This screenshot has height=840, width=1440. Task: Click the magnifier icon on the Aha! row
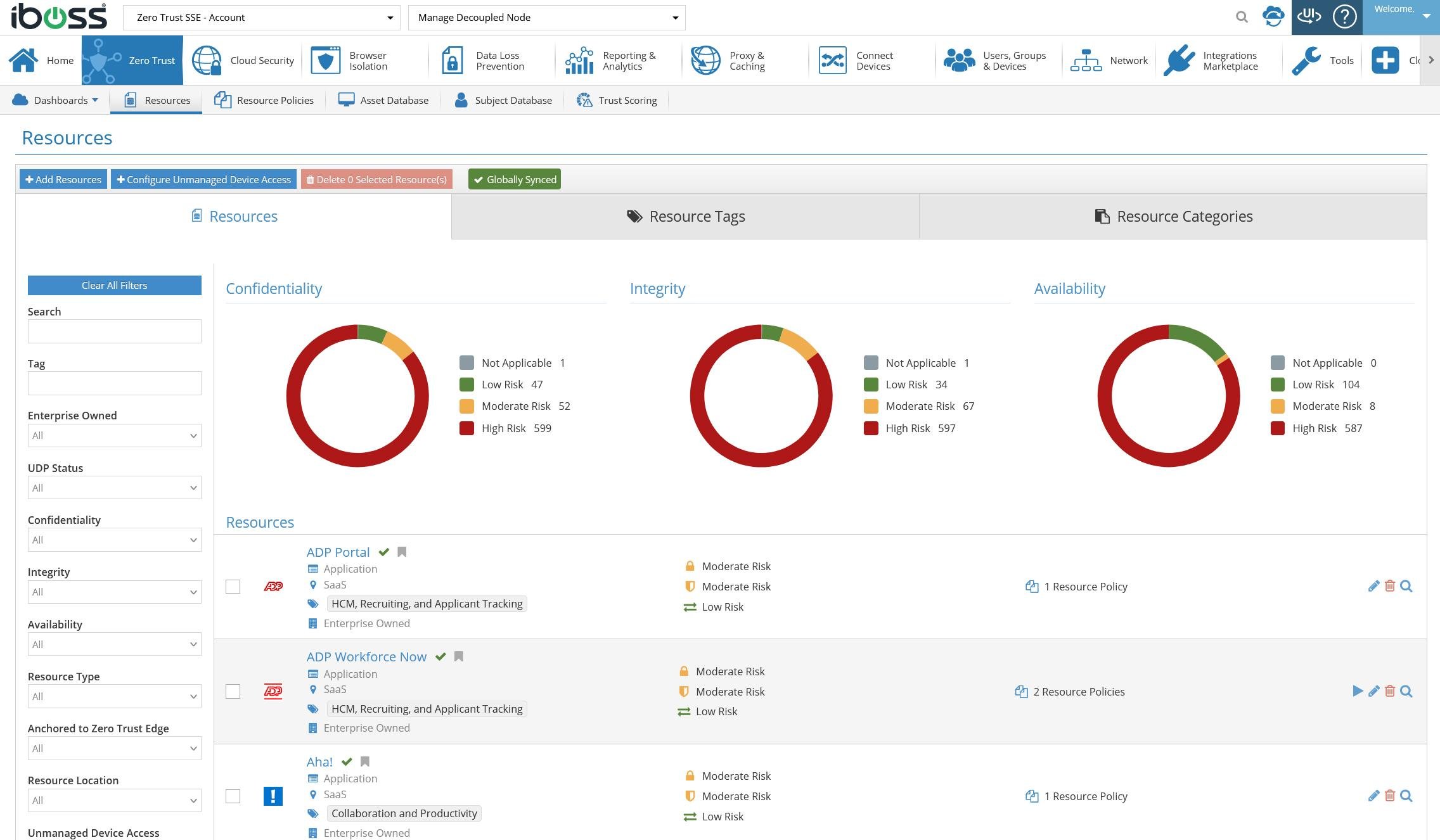[1406, 796]
